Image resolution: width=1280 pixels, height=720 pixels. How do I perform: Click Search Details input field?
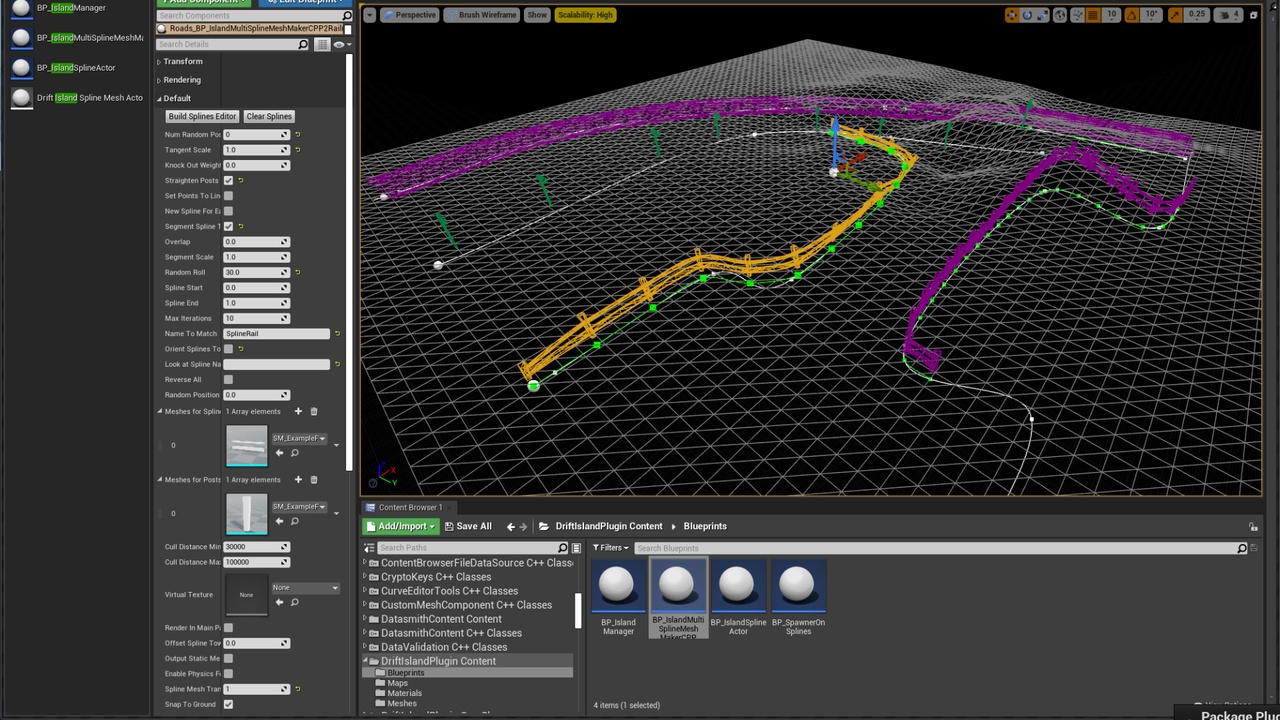coord(233,44)
